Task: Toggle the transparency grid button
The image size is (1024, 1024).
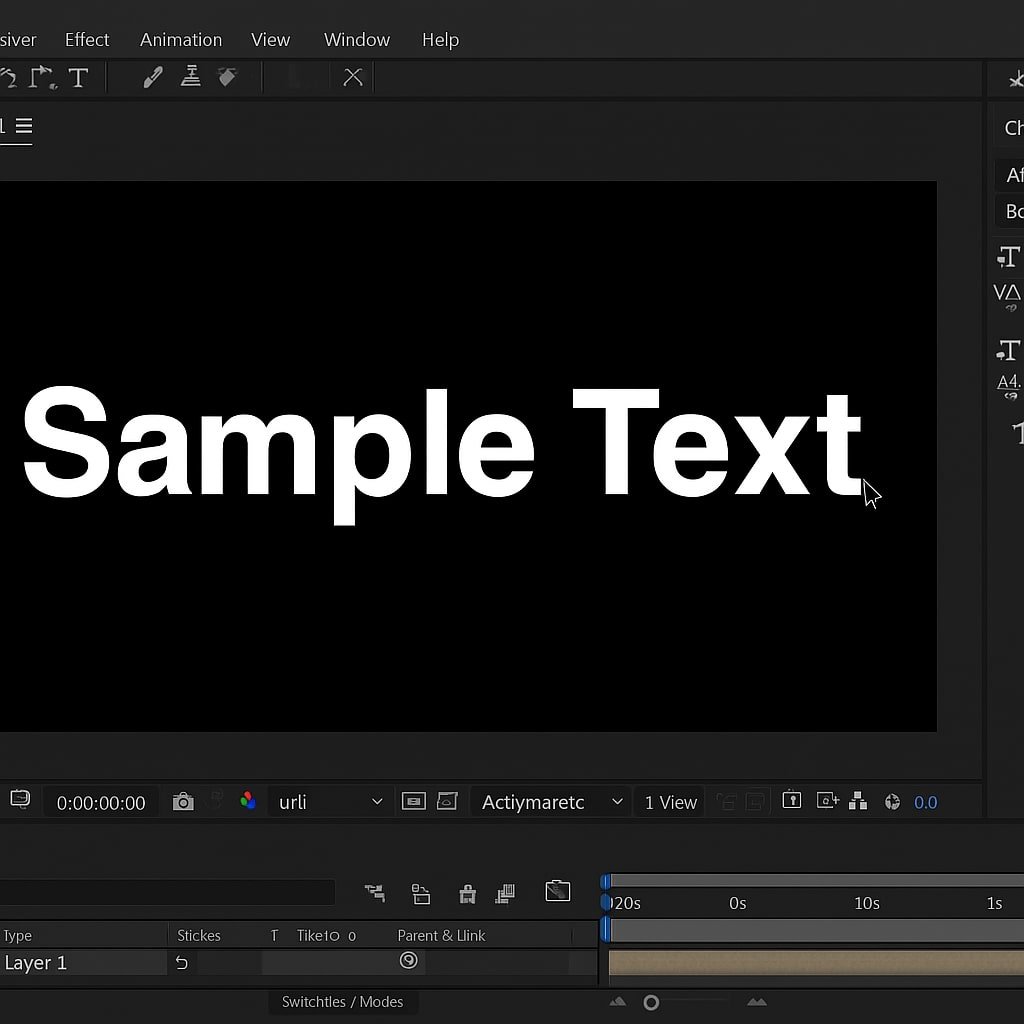Action: tap(447, 801)
